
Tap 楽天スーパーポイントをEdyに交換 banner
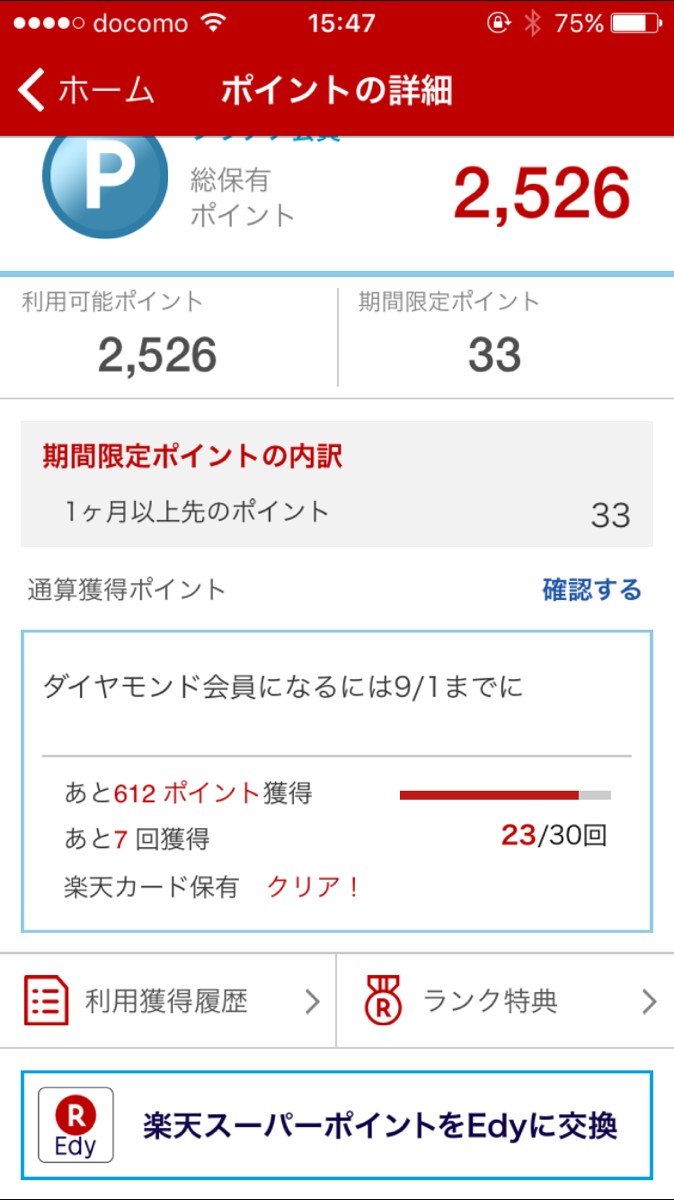380,1125
